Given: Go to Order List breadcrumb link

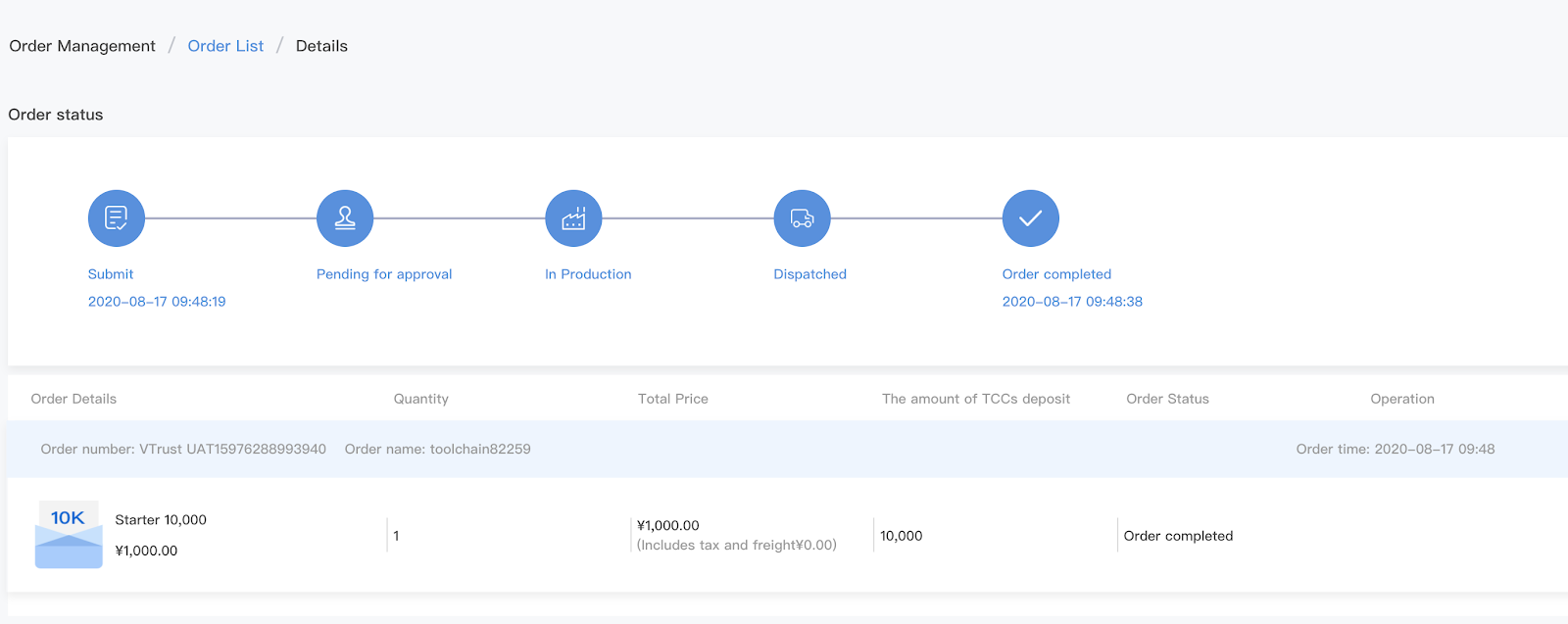Looking at the screenshot, I should (x=225, y=46).
